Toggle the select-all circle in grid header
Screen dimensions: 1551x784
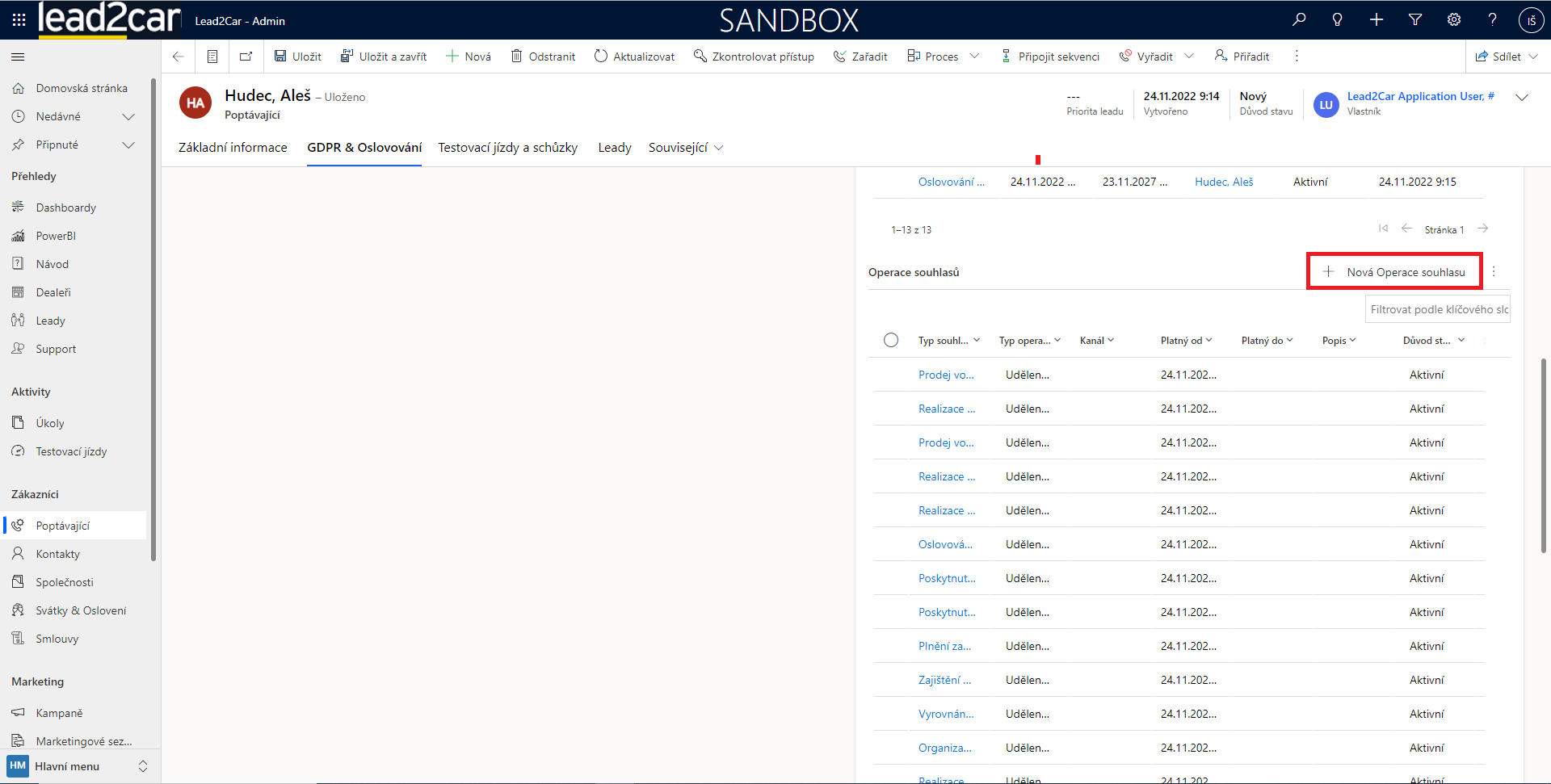click(891, 340)
